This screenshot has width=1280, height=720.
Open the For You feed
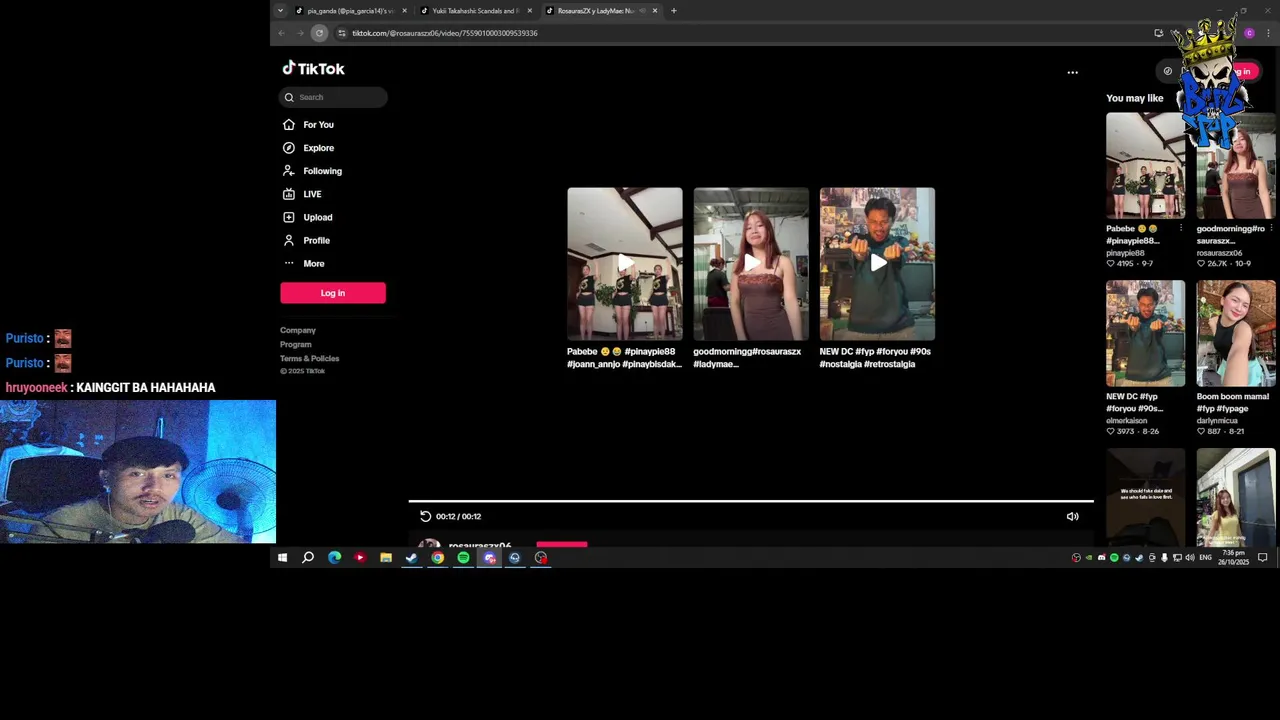coord(318,125)
